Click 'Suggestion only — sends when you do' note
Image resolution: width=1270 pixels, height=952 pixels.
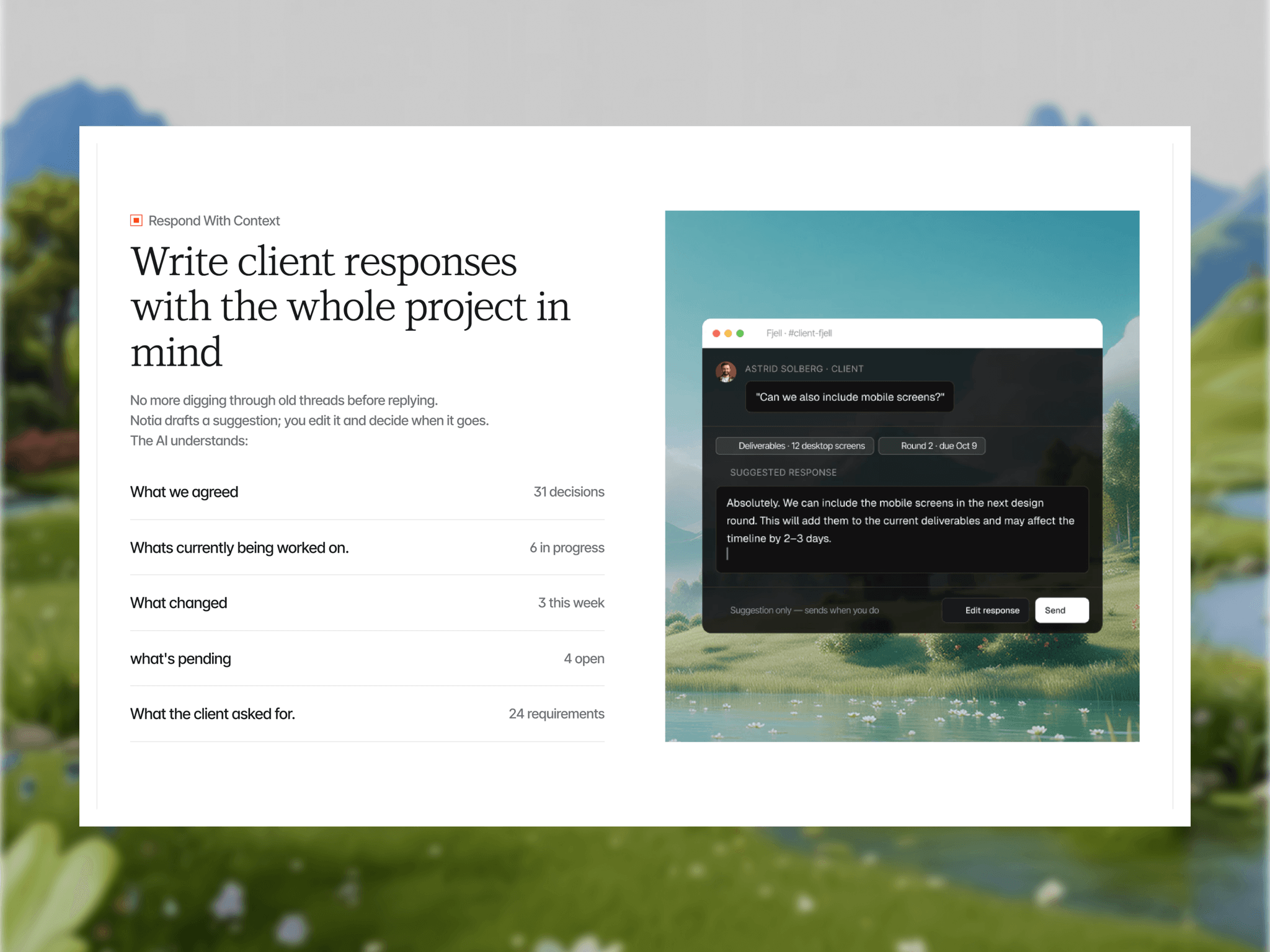(804, 610)
